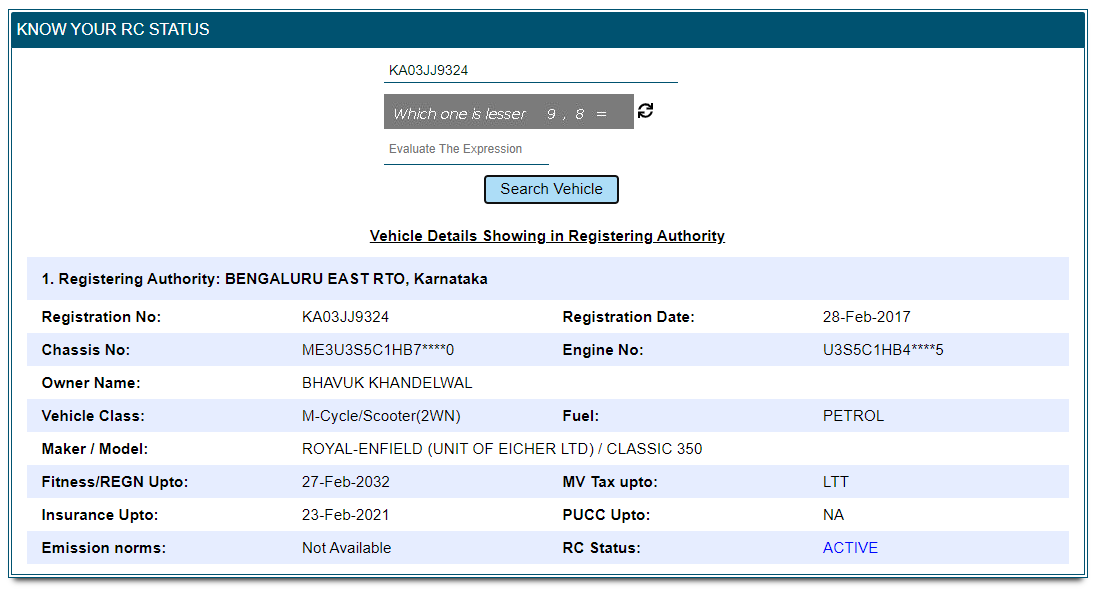Select the ACTIVE RC Status link
1099x589 pixels.
[850, 547]
